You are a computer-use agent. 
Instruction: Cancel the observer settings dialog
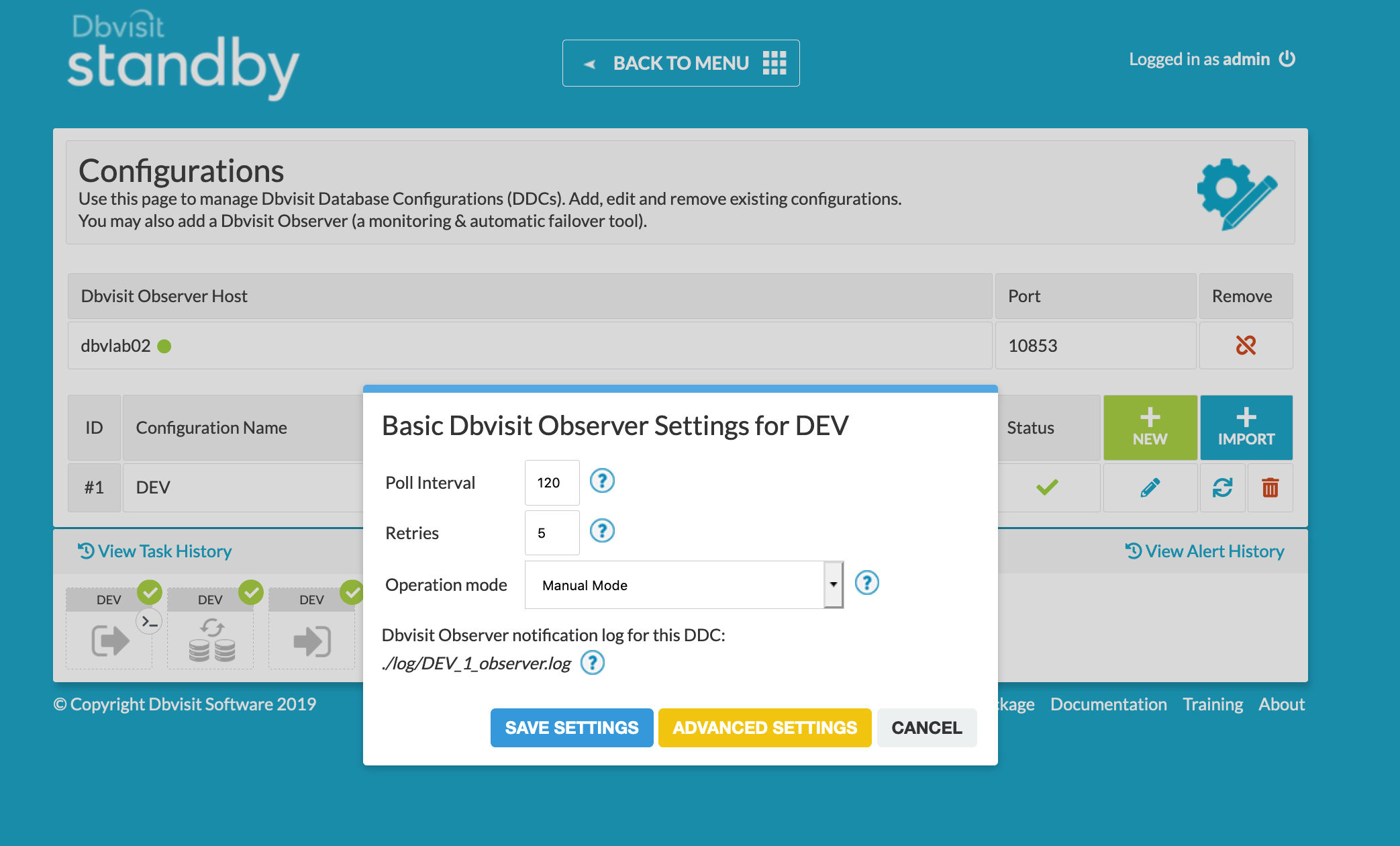[x=926, y=728]
